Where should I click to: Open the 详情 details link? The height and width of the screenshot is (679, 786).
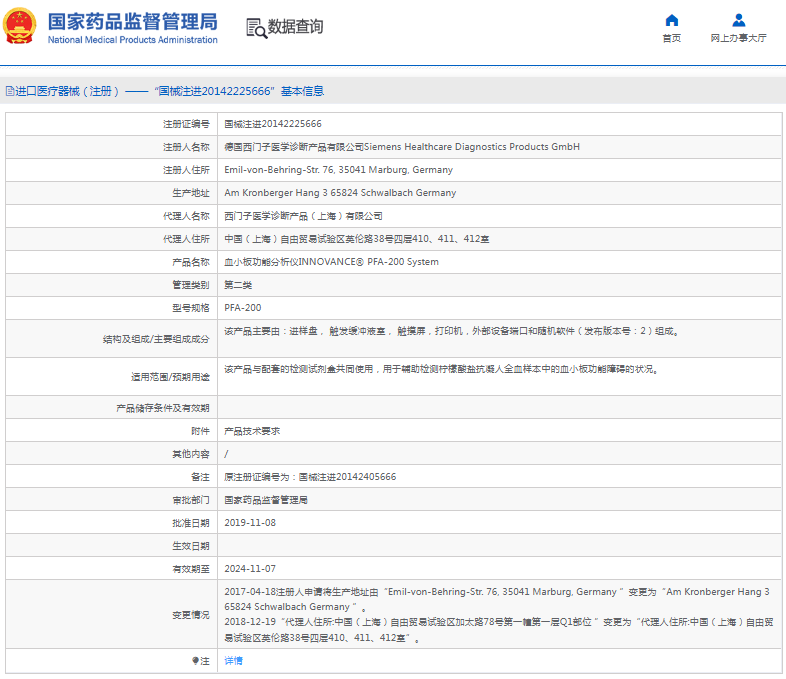coord(233,661)
